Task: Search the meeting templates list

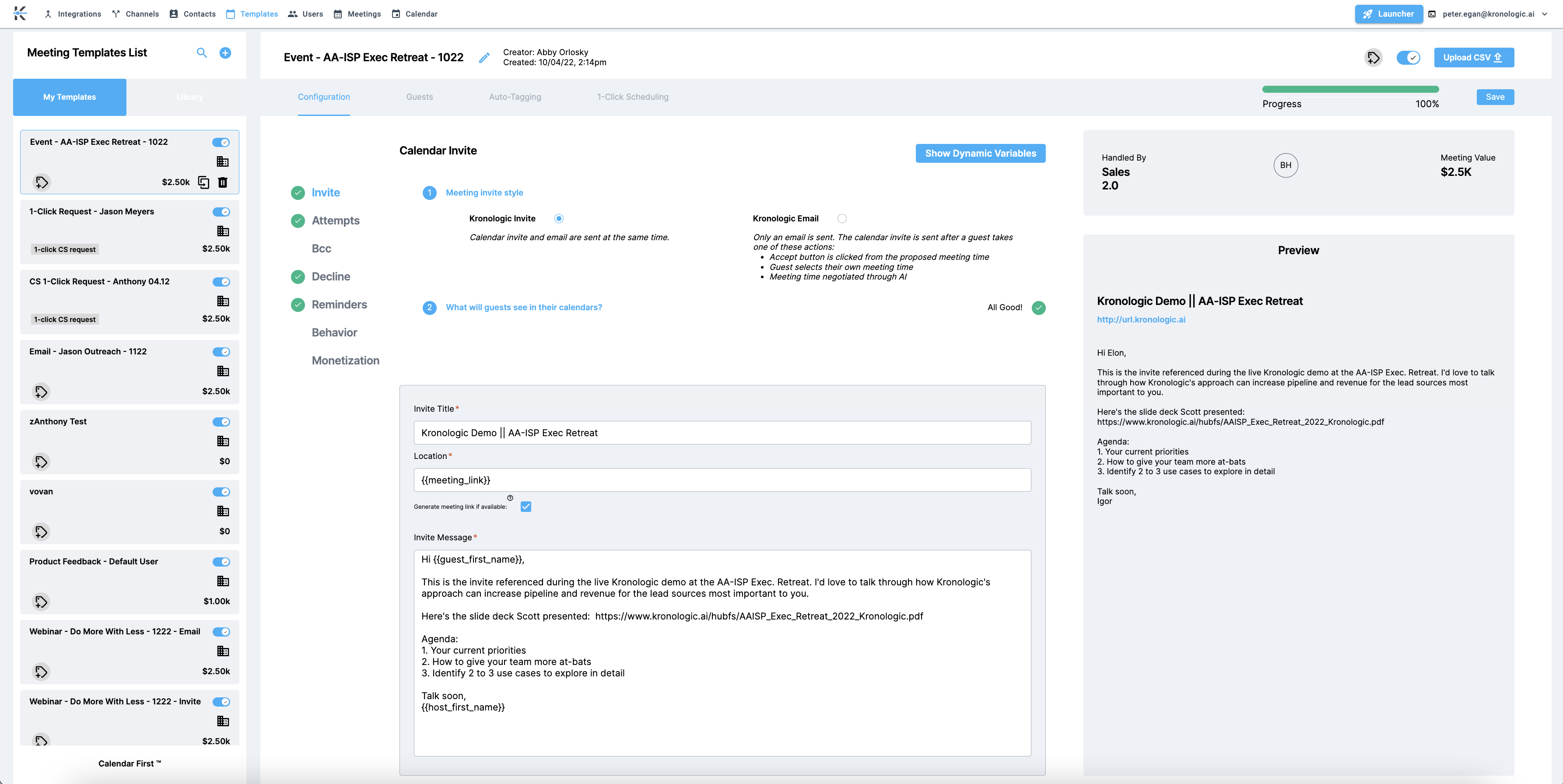Action: 202,53
